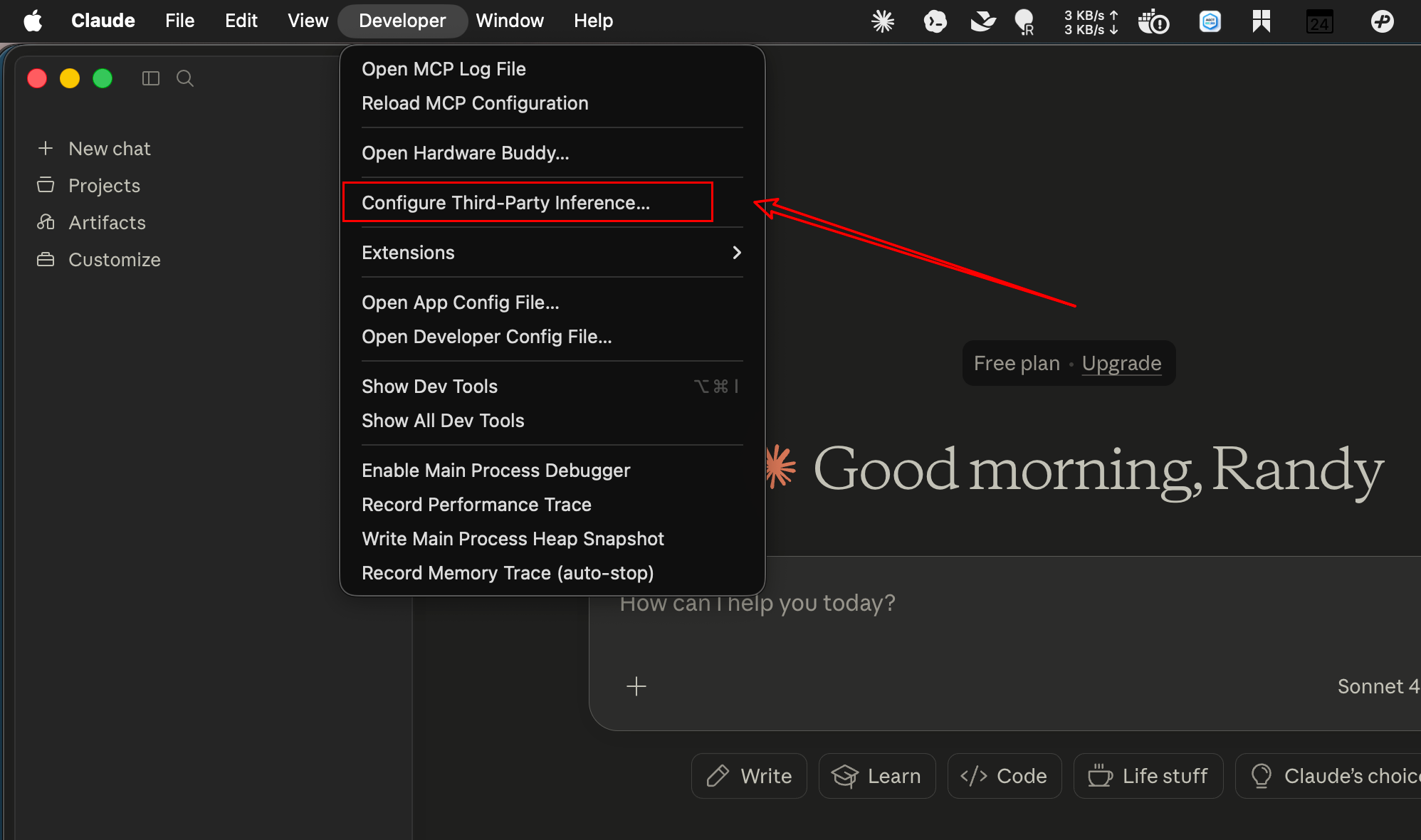Choose Show All Dev Tools
Screen dimensions: 1421x840
coord(552,421)
